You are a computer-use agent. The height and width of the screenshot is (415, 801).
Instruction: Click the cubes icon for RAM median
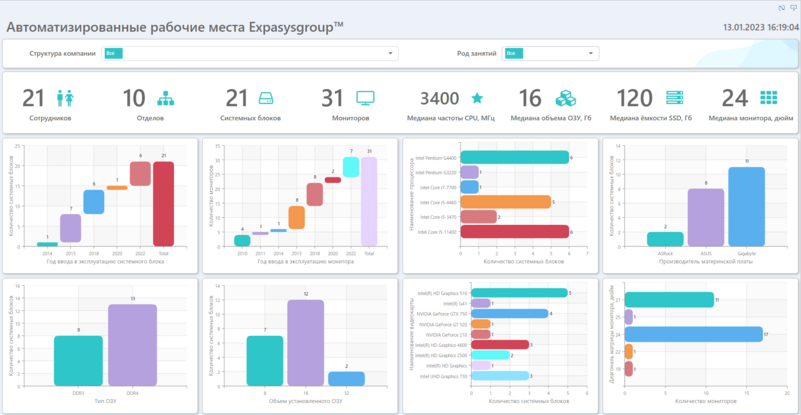(565, 98)
